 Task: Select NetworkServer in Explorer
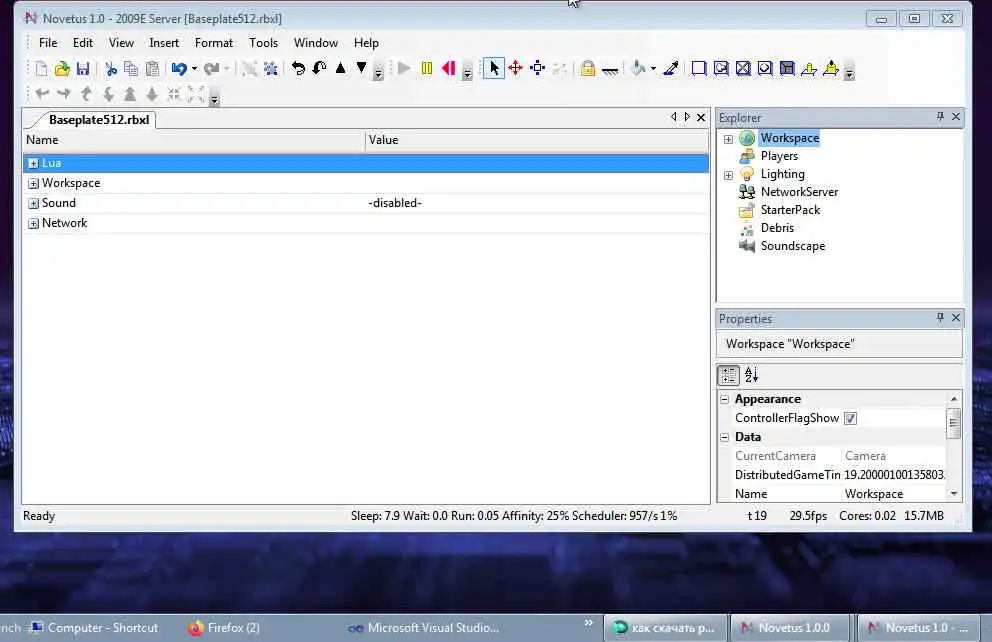(799, 192)
